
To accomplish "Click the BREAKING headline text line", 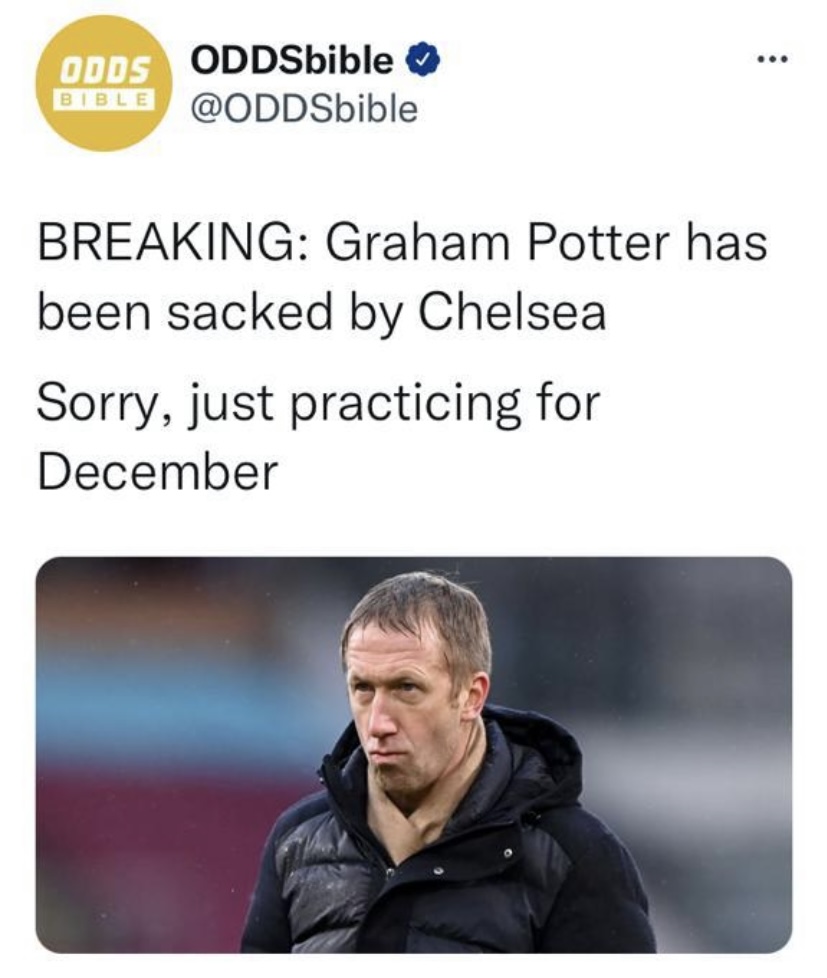I will click(x=402, y=243).
